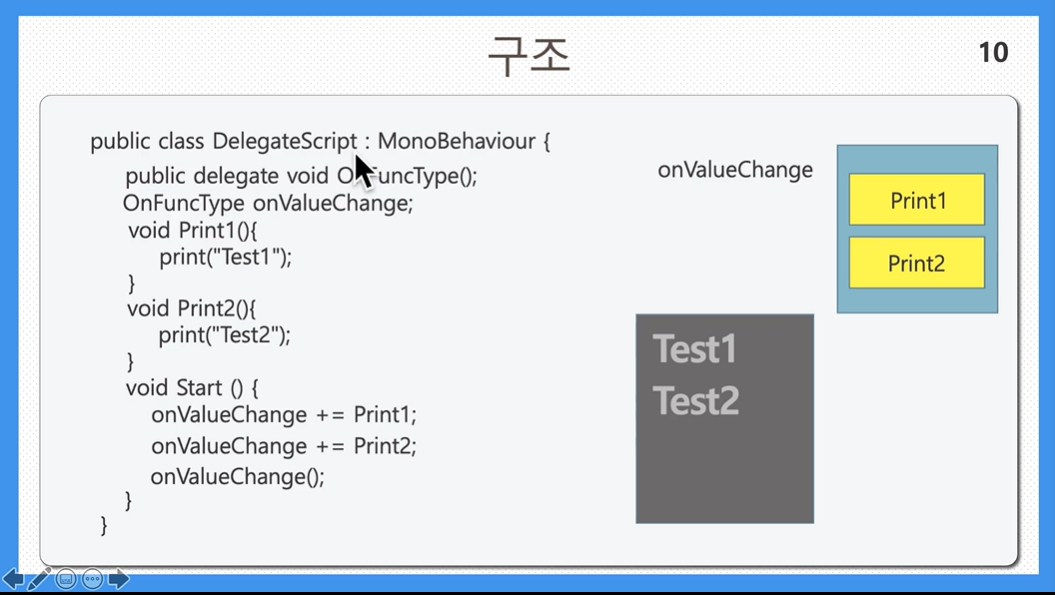Click the print("Test1"); statement
This screenshot has height=595, width=1055.
click(x=225, y=257)
